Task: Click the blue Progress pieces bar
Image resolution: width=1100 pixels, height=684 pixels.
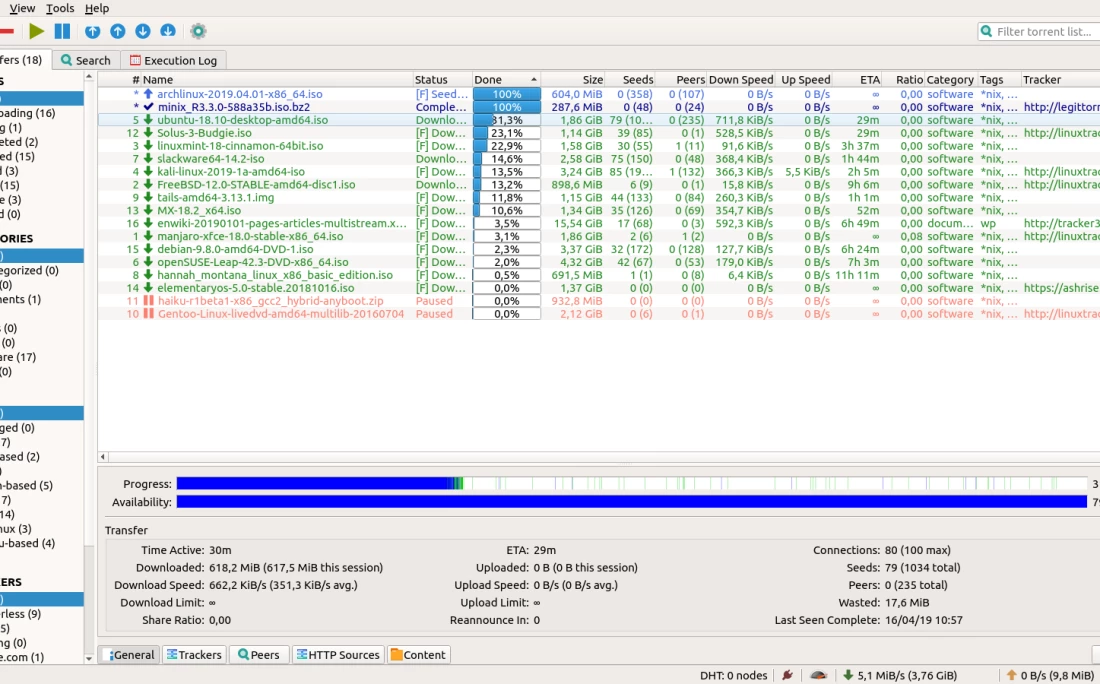Action: 630,484
